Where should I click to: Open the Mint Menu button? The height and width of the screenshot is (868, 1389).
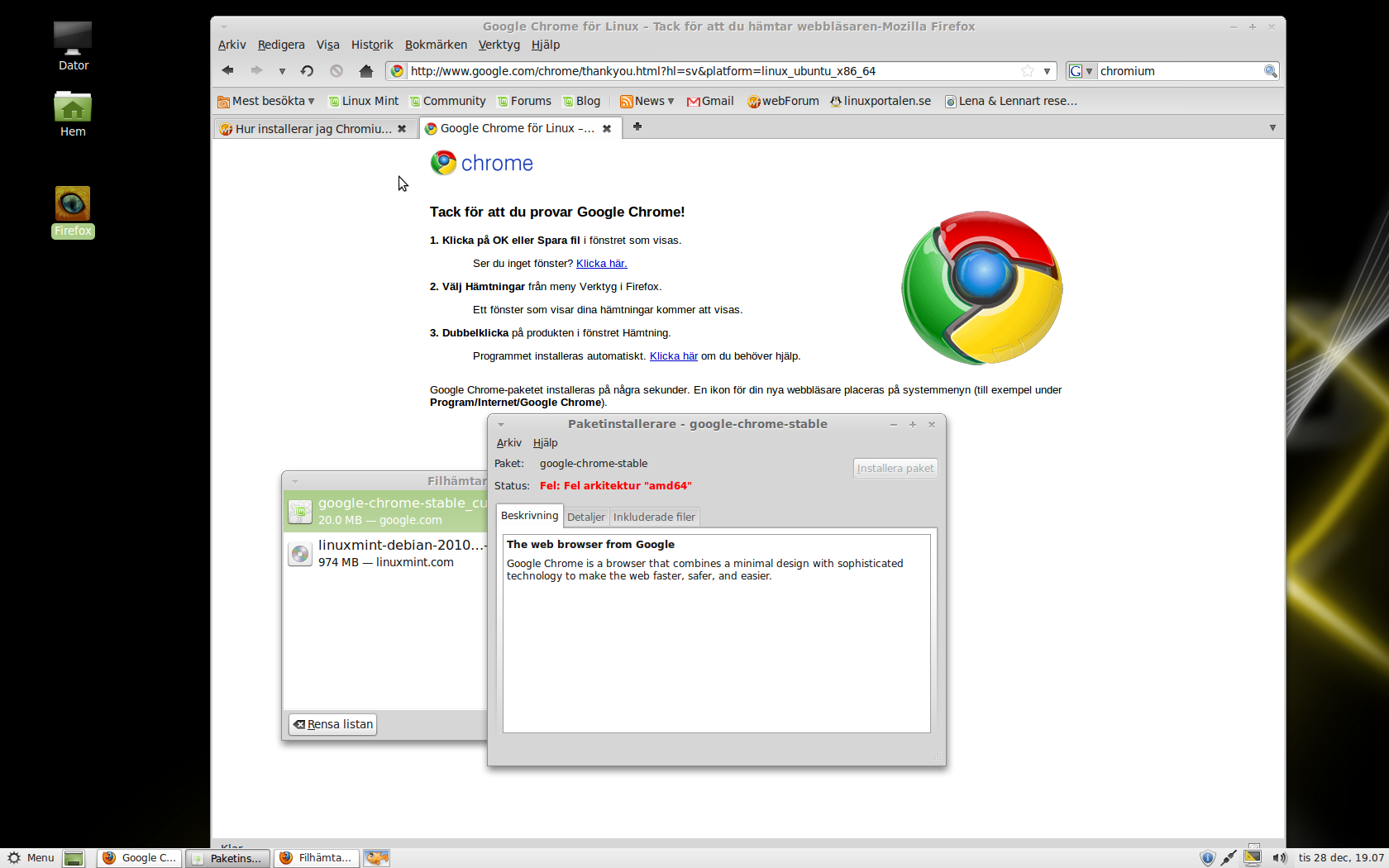tap(31, 858)
